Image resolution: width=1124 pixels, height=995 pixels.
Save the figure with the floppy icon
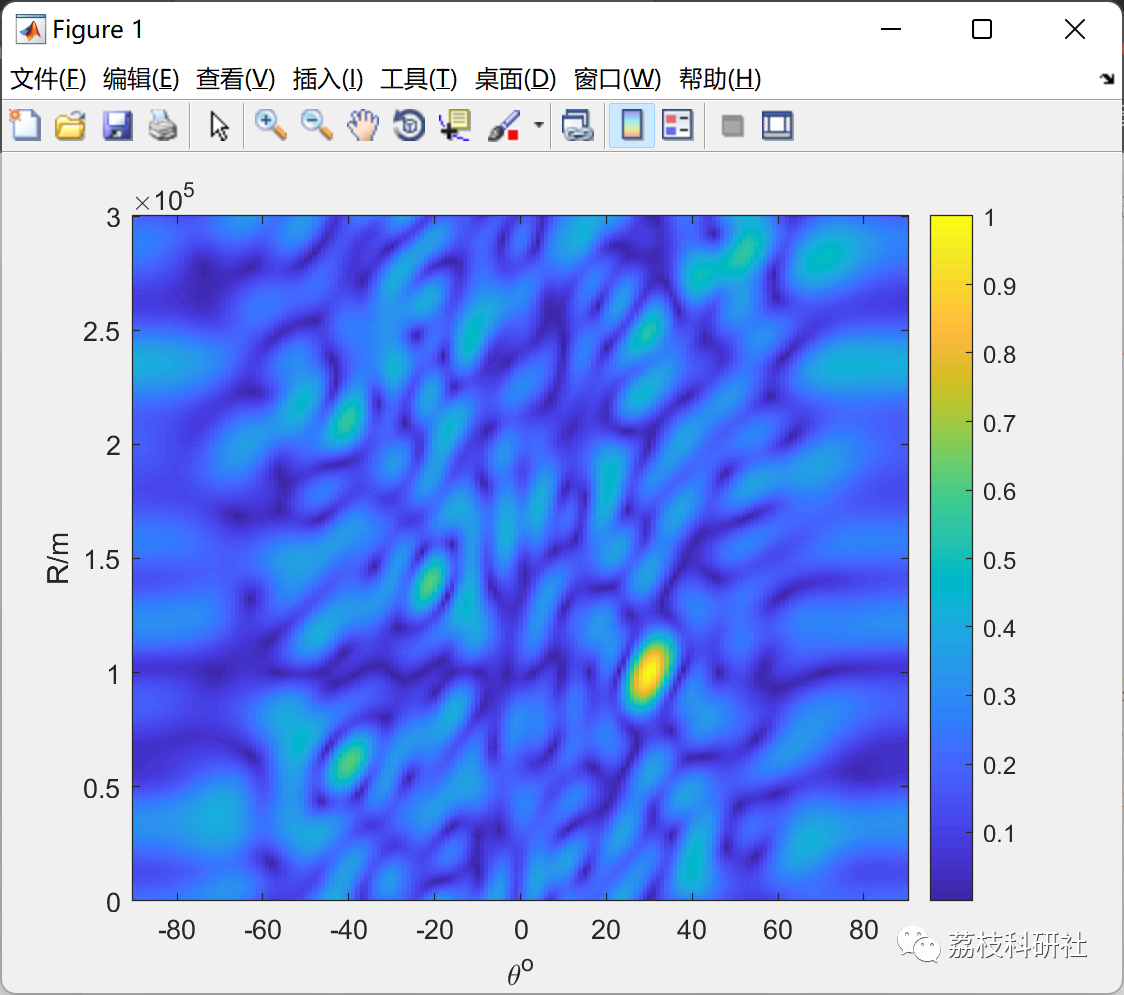click(117, 125)
